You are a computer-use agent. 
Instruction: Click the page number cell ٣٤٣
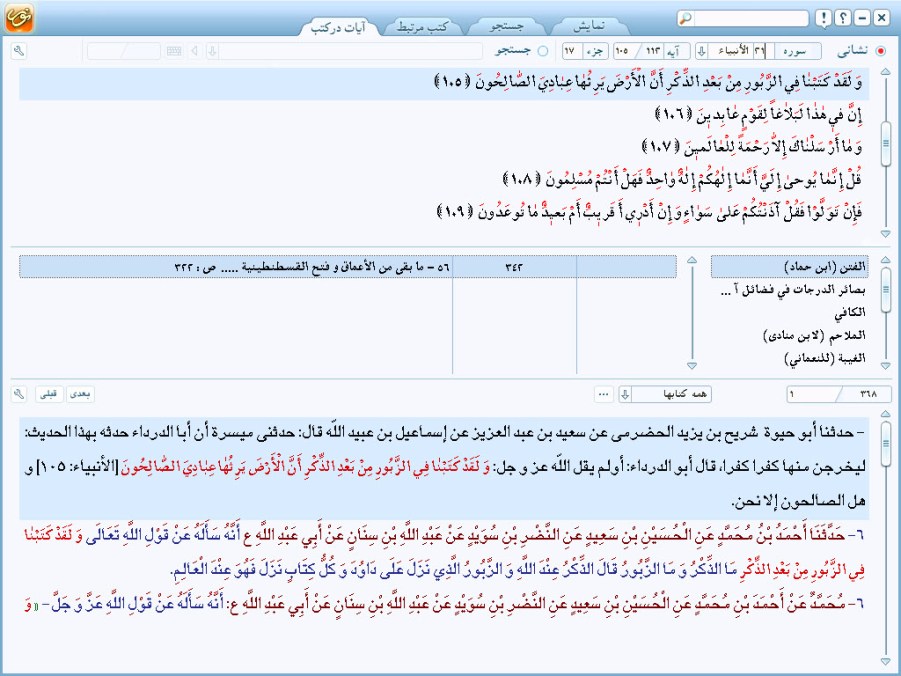514,267
